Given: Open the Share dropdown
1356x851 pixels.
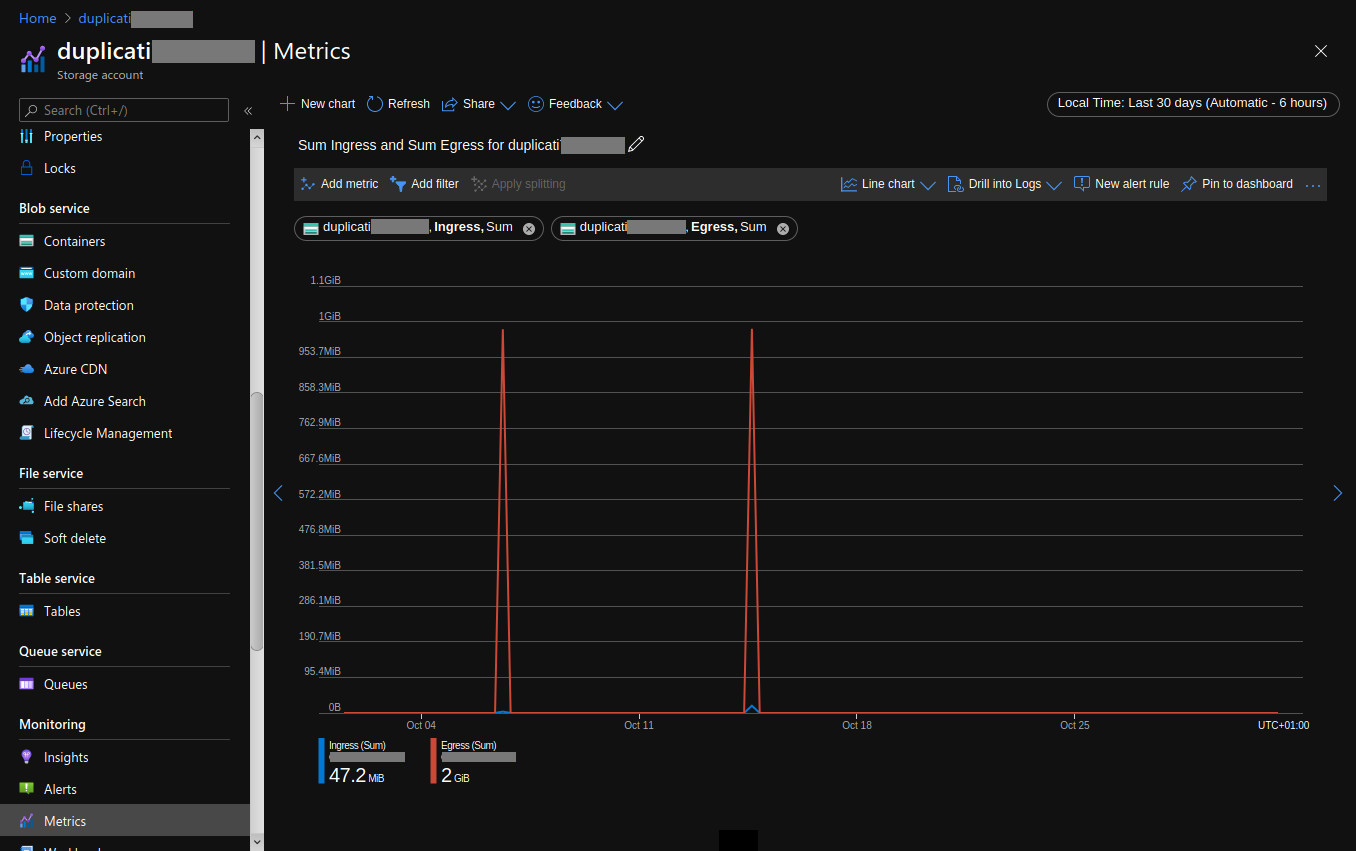Looking at the screenshot, I should 478,104.
